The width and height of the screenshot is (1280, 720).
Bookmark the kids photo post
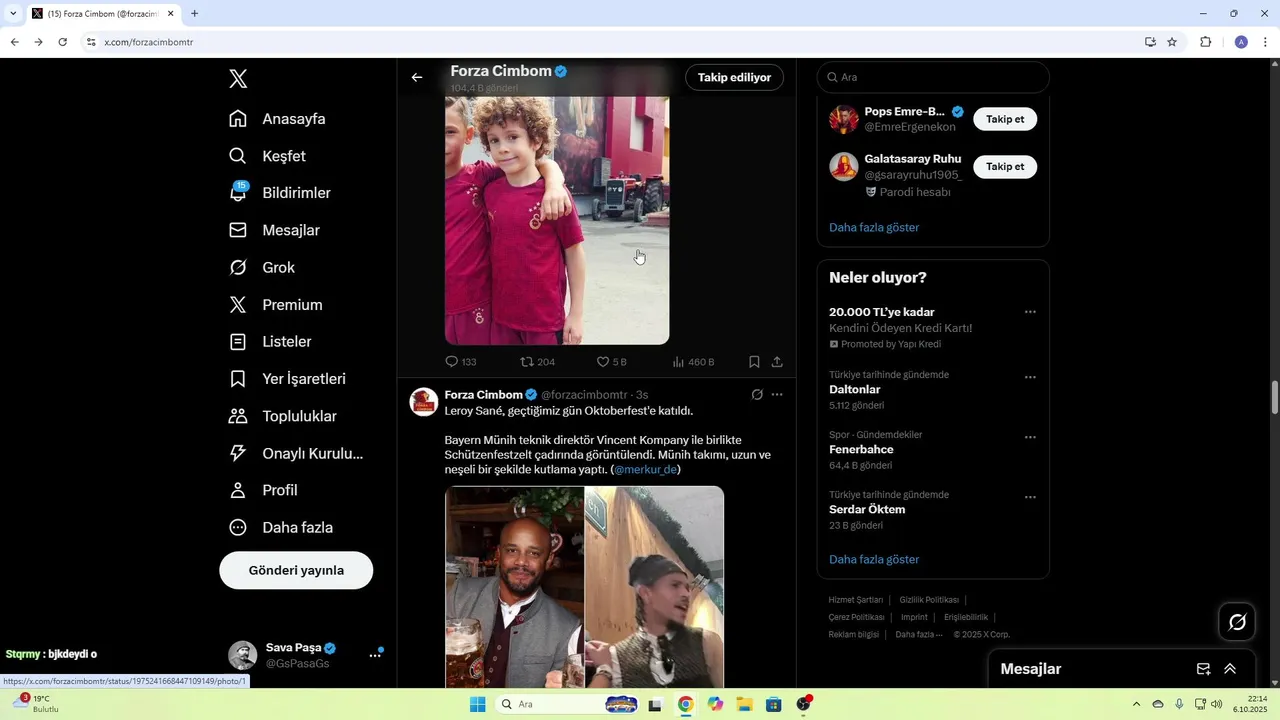(754, 362)
